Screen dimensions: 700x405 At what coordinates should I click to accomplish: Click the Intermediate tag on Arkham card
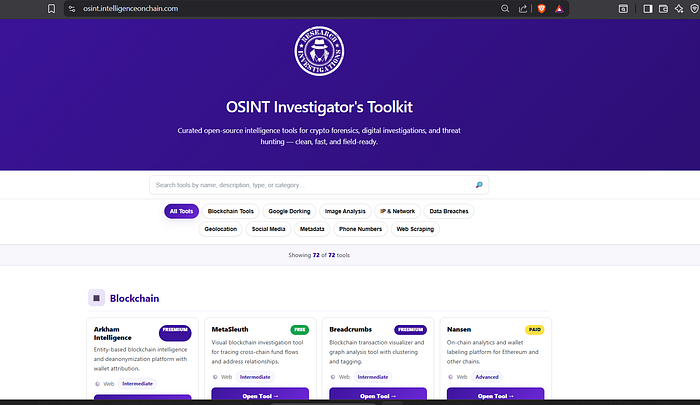pyautogui.click(x=138, y=384)
